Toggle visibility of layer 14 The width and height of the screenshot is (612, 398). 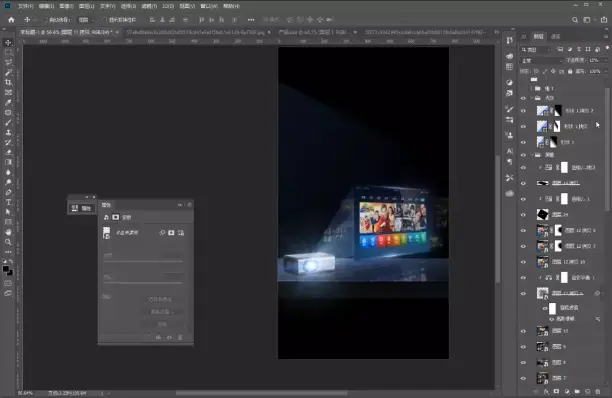tap(523, 215)
